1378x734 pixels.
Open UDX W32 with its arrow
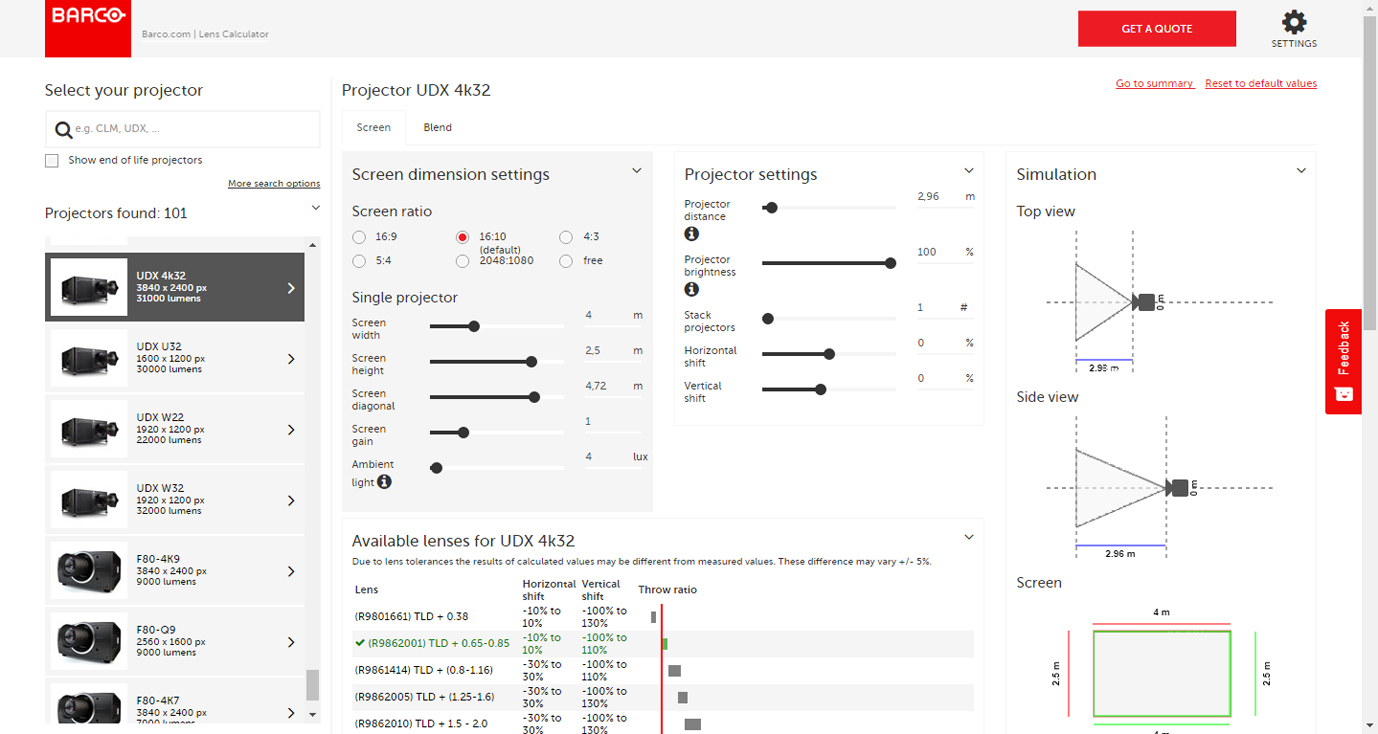[x=291, y=501]
